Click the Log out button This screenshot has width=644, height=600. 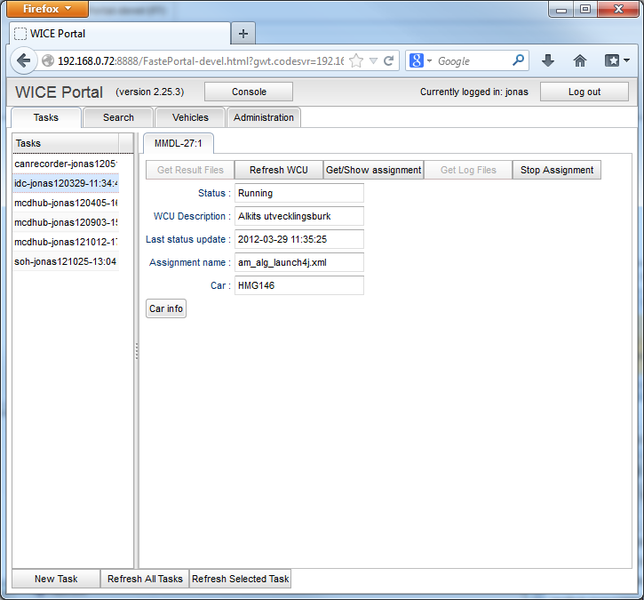tap(584, 92)
